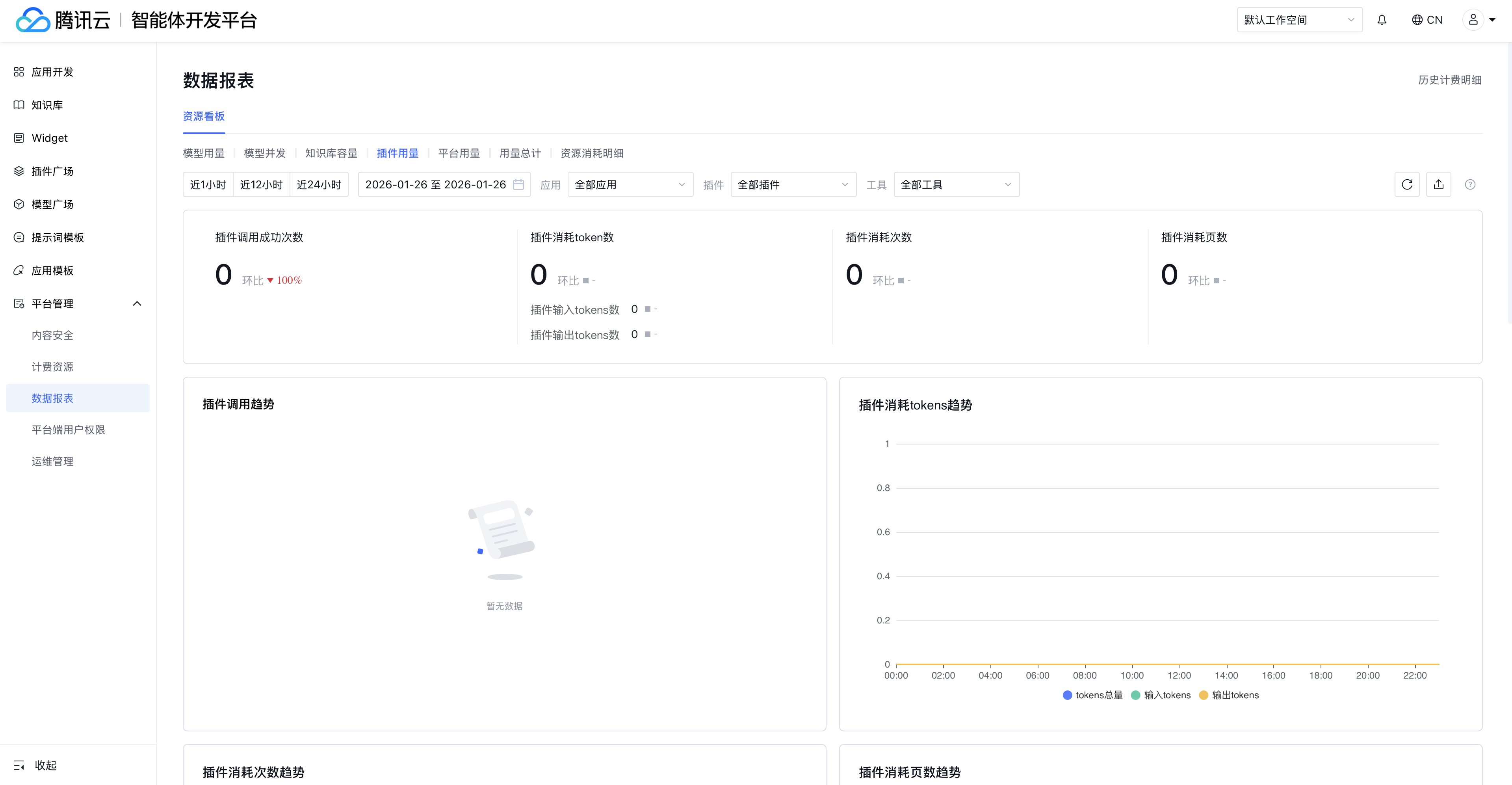Screen dimensions: 1512x785
Task: Open 历史计费明细 link
Action: click(x=1449, y=80)
